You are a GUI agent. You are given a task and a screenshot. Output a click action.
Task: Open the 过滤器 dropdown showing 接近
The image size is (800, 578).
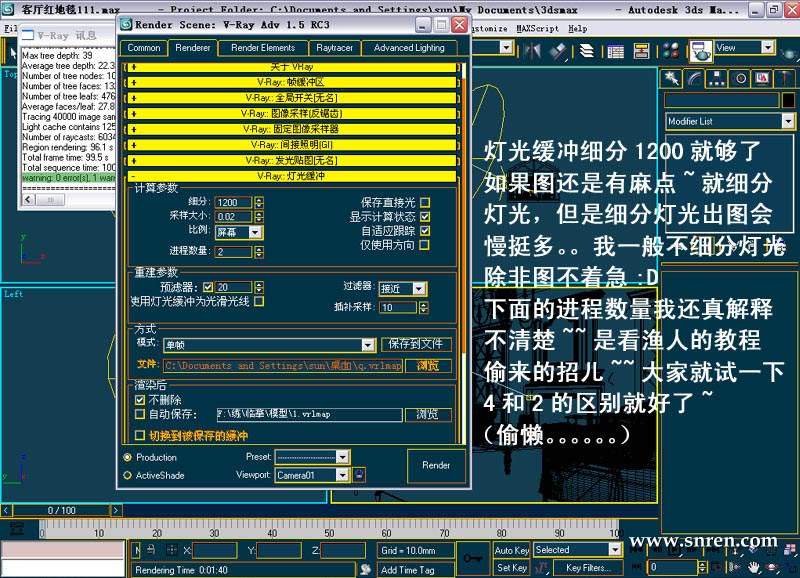point(403,289)
